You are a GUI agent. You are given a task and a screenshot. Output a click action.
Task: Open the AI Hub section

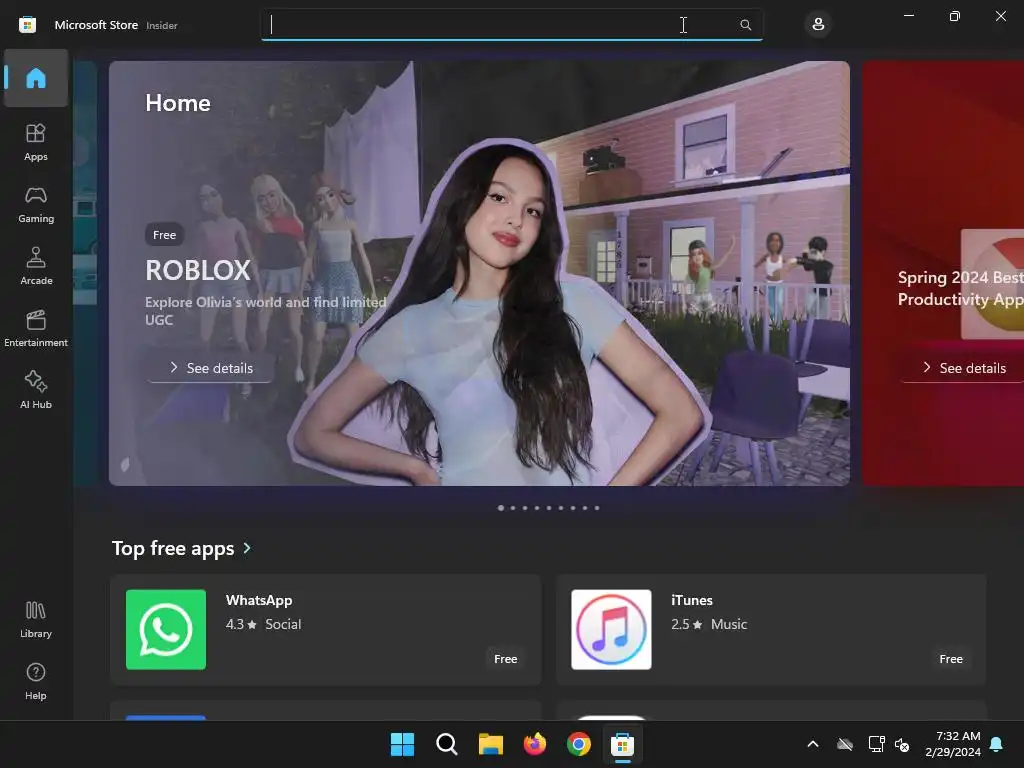pyautogui.click(x=36, y=391)
